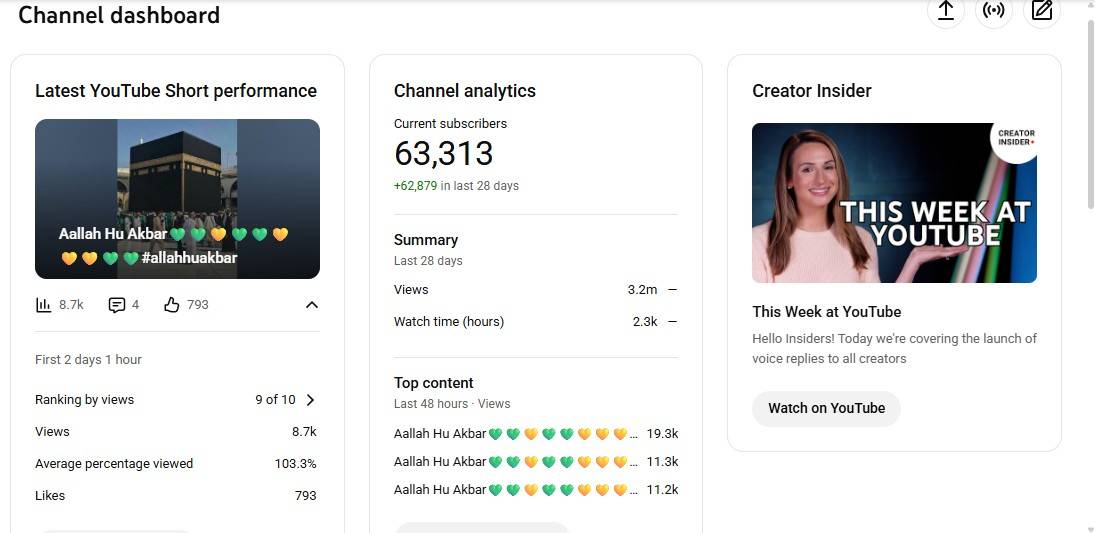
Task: Collapse the Short performance details chevron
Action: (x=311, y=305)
